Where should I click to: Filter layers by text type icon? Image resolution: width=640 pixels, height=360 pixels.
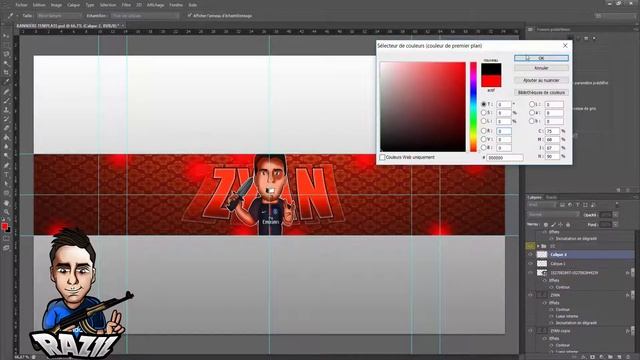[x=578, y=204]
